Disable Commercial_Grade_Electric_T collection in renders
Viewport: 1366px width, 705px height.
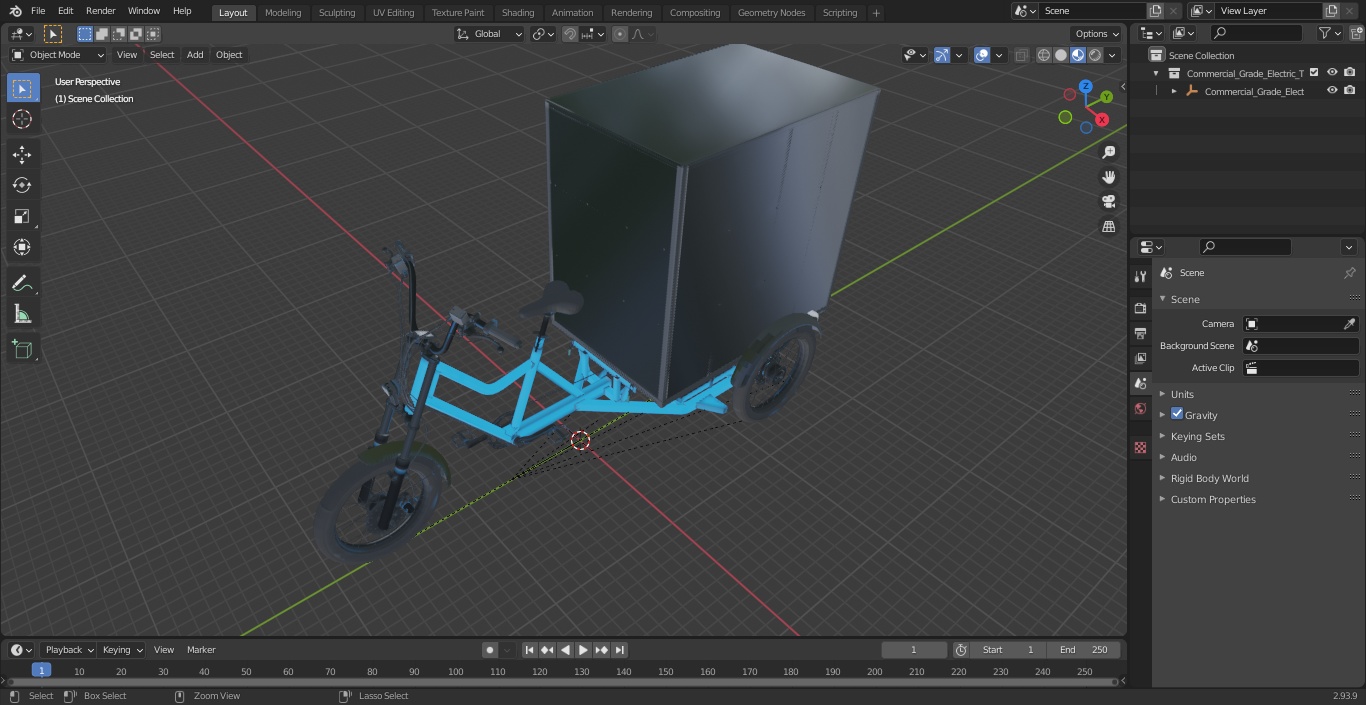(1350, 72)
